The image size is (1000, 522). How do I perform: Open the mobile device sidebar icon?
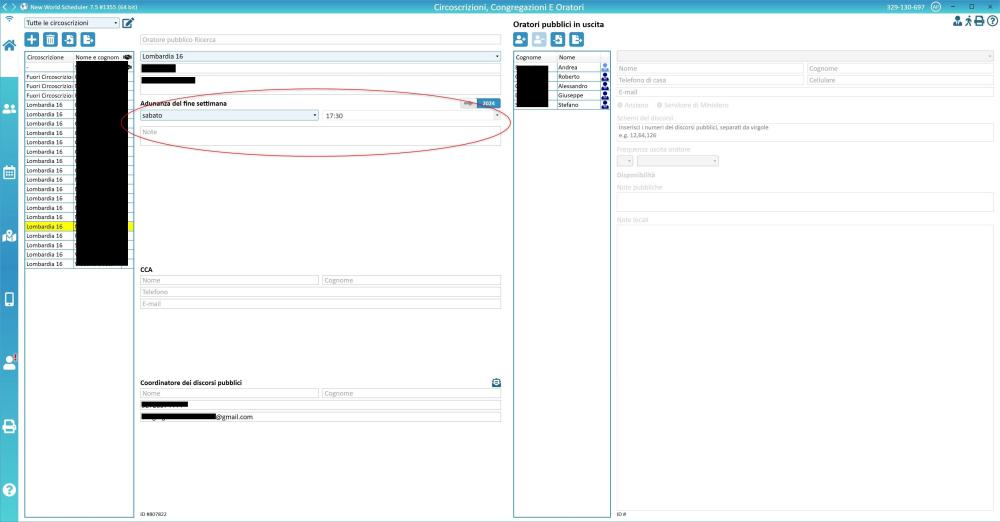point(9,299)
